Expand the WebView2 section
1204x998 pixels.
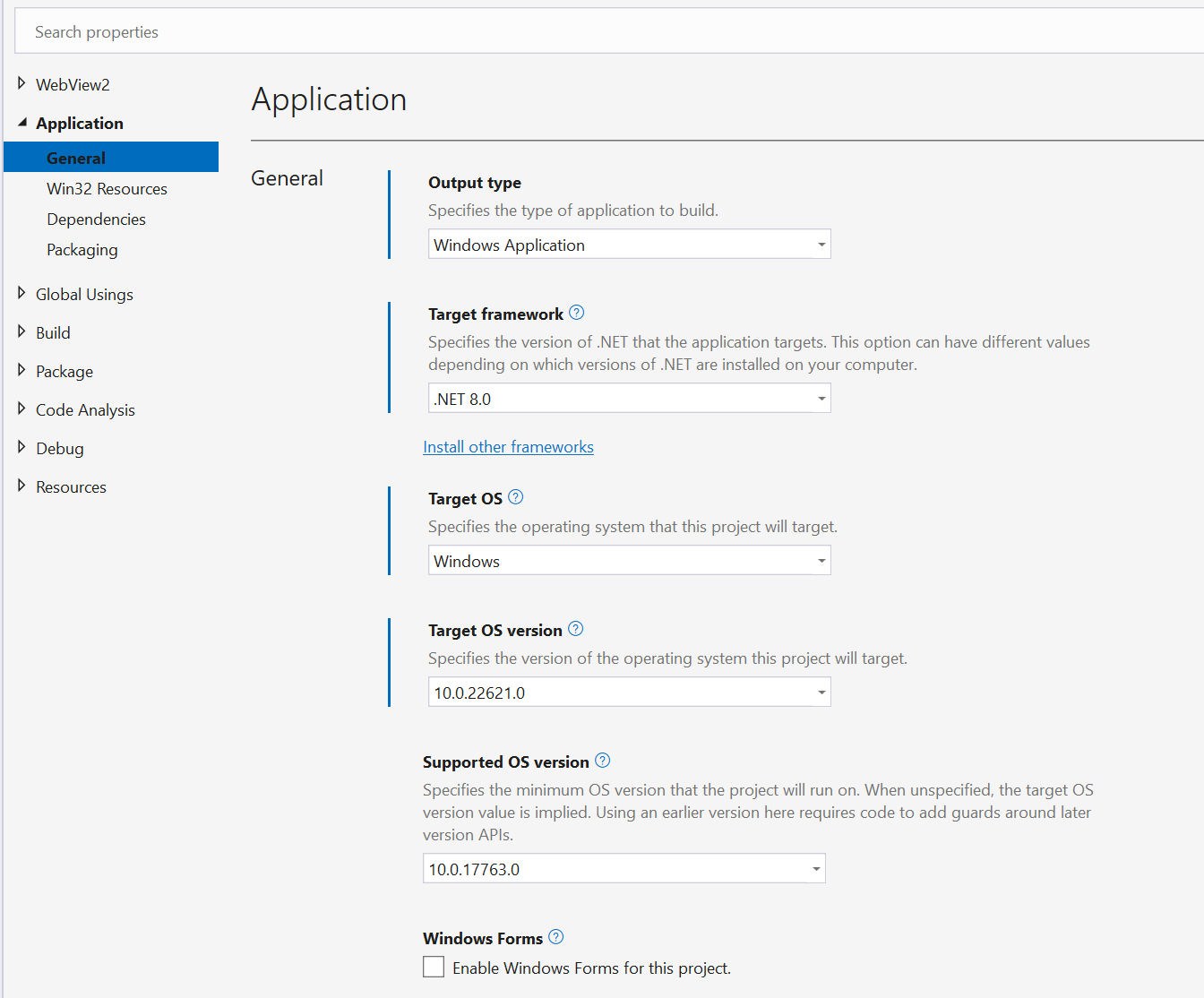click(x=21, y=82)
